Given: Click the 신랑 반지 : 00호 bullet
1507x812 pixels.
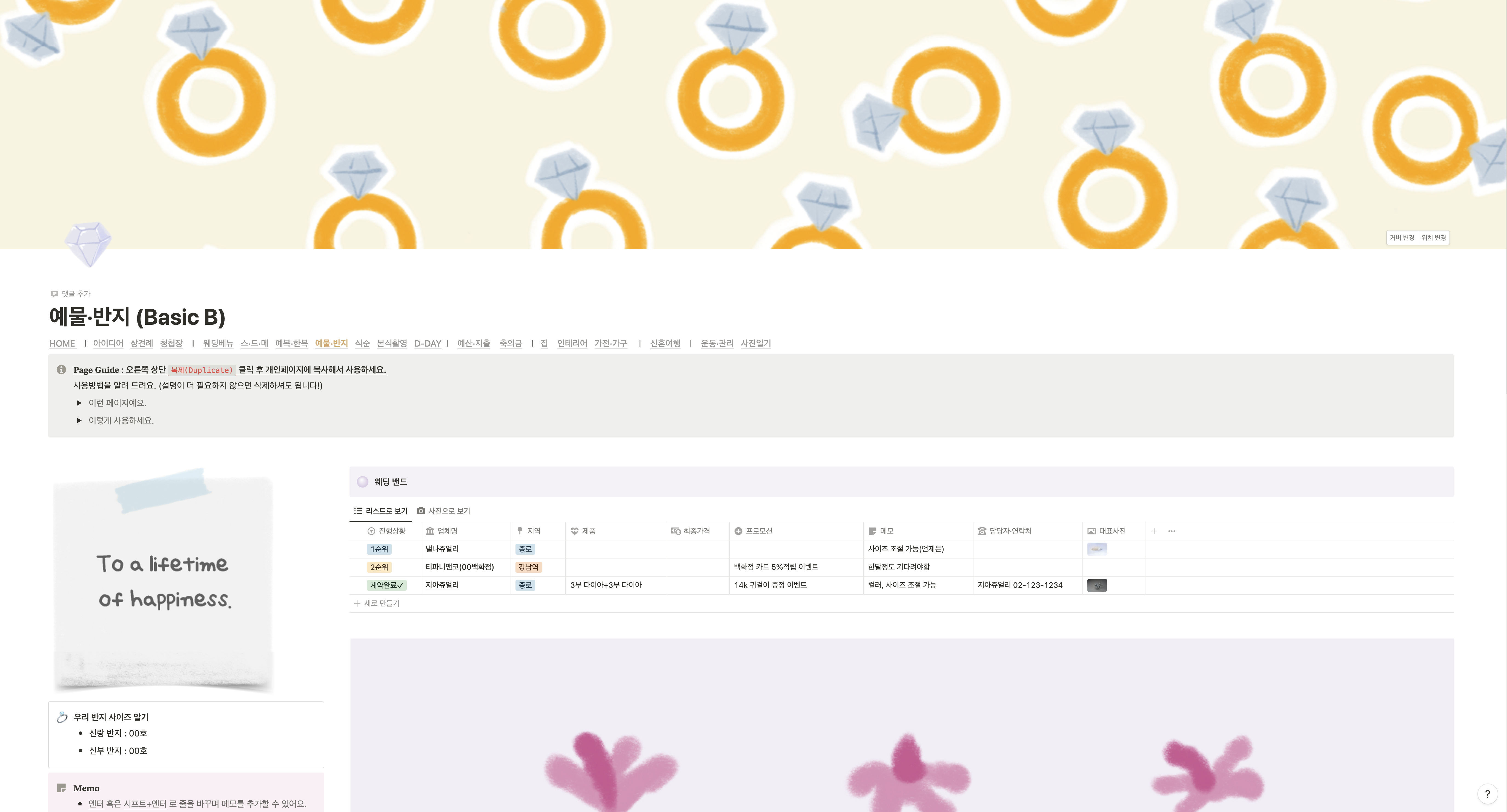Looking at the screenshot, I should [118, 734].
